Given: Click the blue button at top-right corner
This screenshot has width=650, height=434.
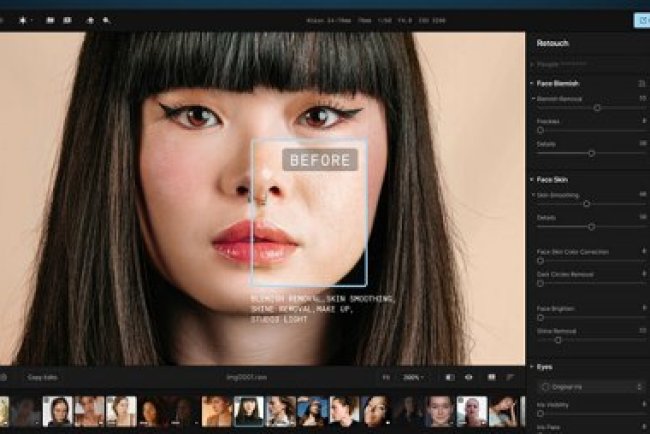Looking at the screenshot, I should point(643,20).
